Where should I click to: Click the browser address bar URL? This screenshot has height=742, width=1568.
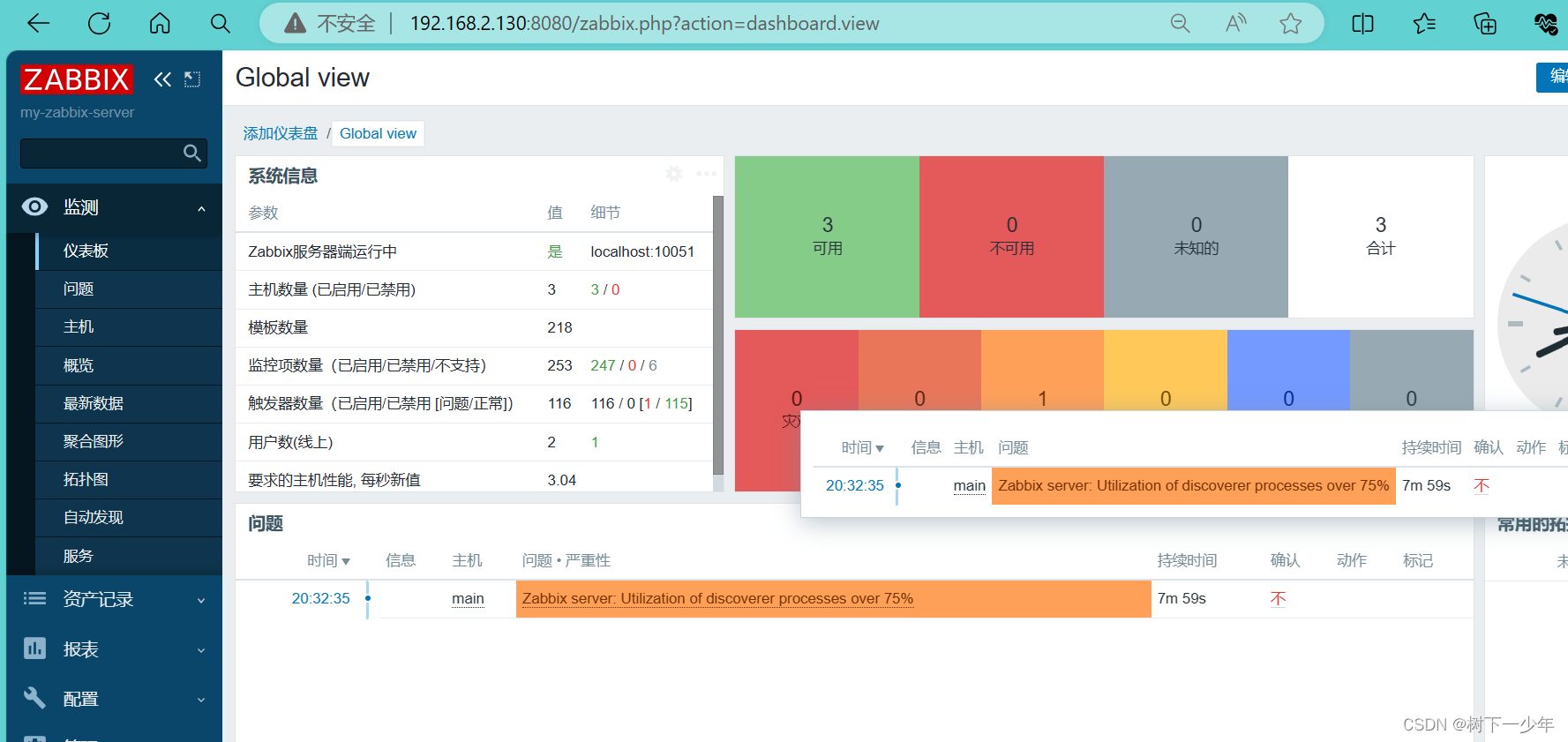click(x=644, y=24)
